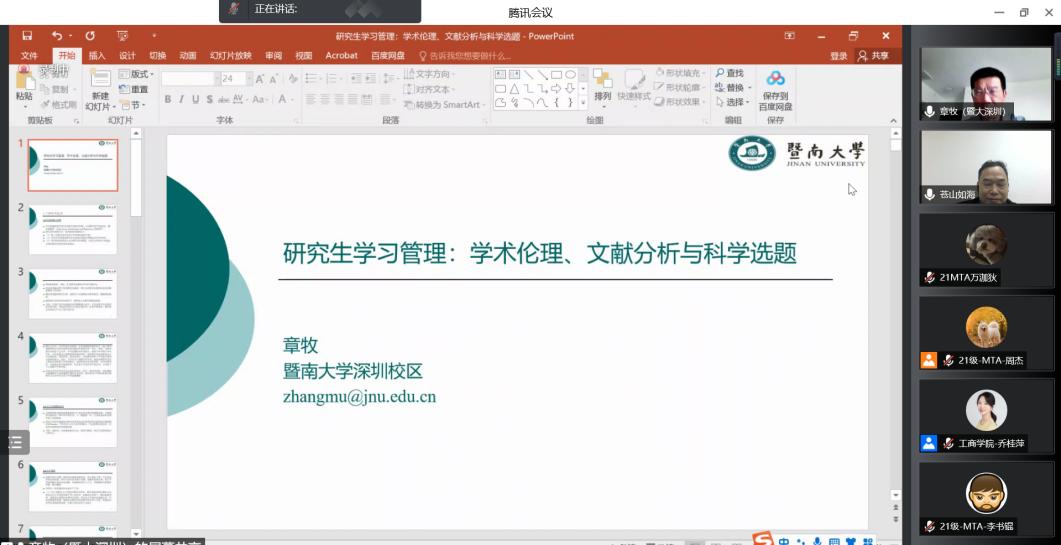Click the Undo arrow icon

coord(57,36)
